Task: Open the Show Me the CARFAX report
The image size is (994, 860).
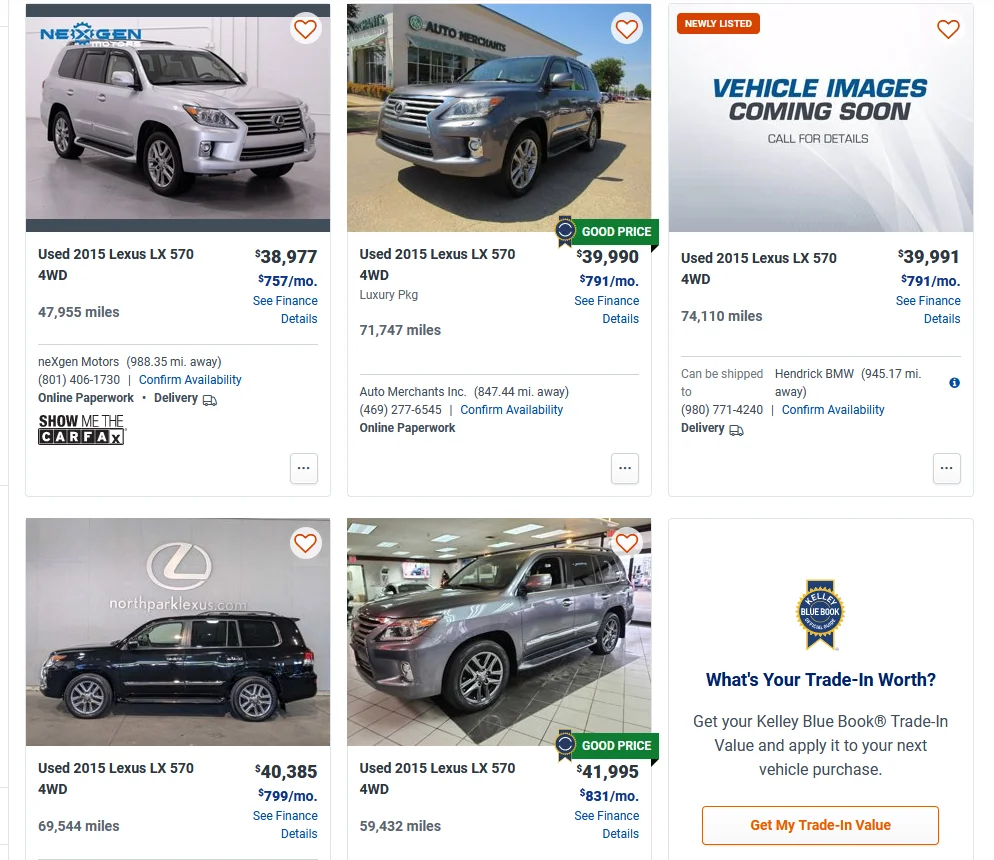Action: click(x=81, y=429)
